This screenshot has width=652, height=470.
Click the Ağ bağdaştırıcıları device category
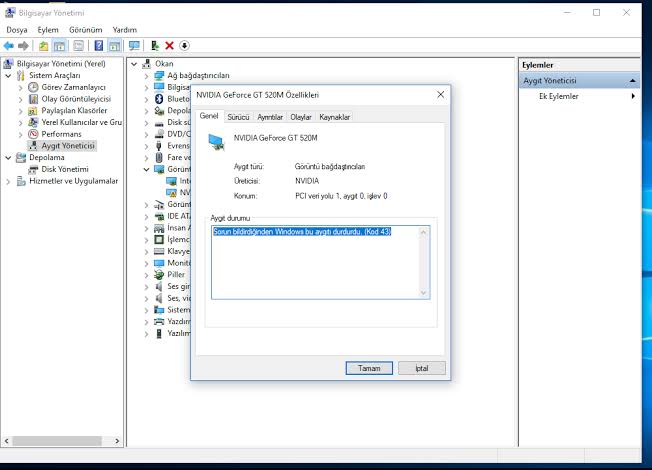pos(198,75)
